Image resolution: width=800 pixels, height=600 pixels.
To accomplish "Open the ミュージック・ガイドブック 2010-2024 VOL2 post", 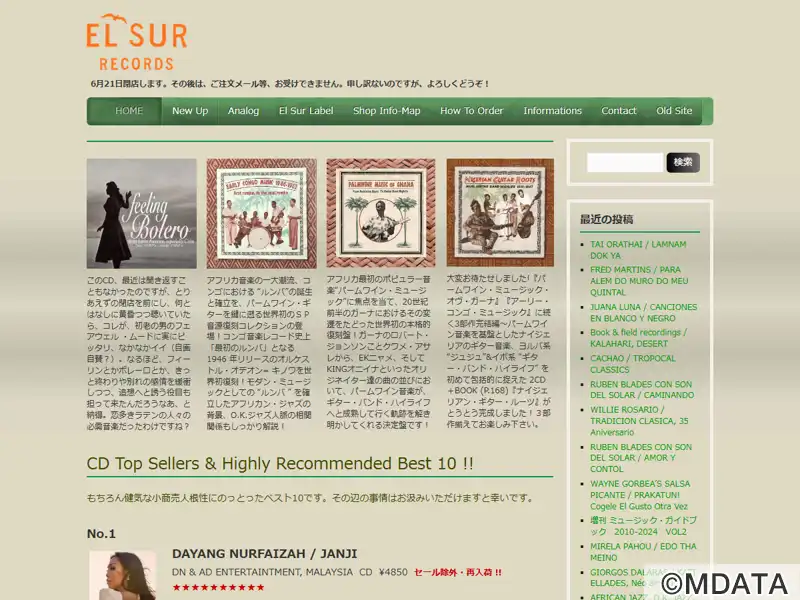I will click(643, 526).
